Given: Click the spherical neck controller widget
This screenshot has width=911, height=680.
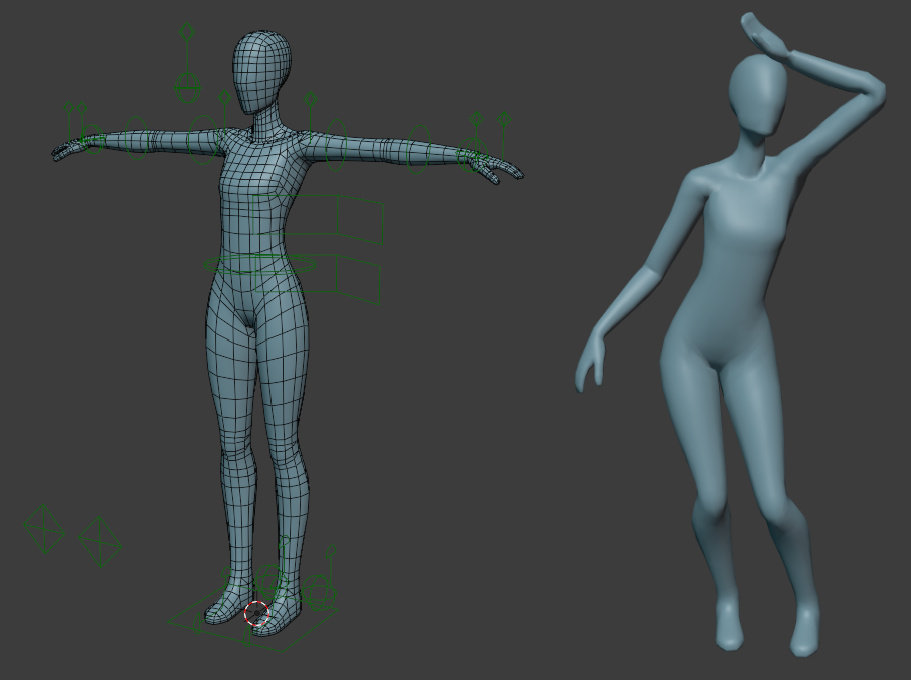Looking at the screenshot, I should pos(188,88).
